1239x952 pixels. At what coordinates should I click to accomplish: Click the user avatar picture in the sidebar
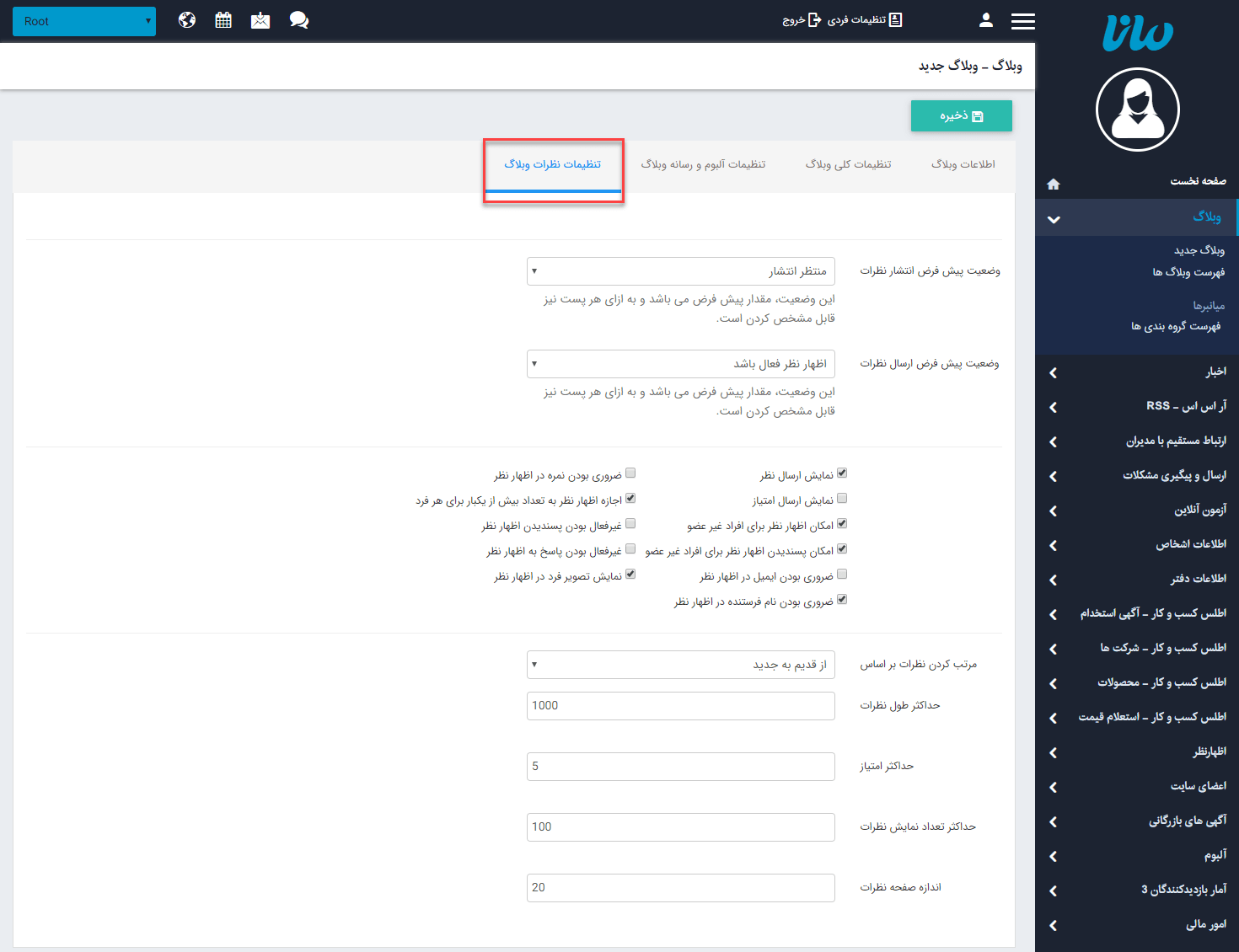[1137, 110]
